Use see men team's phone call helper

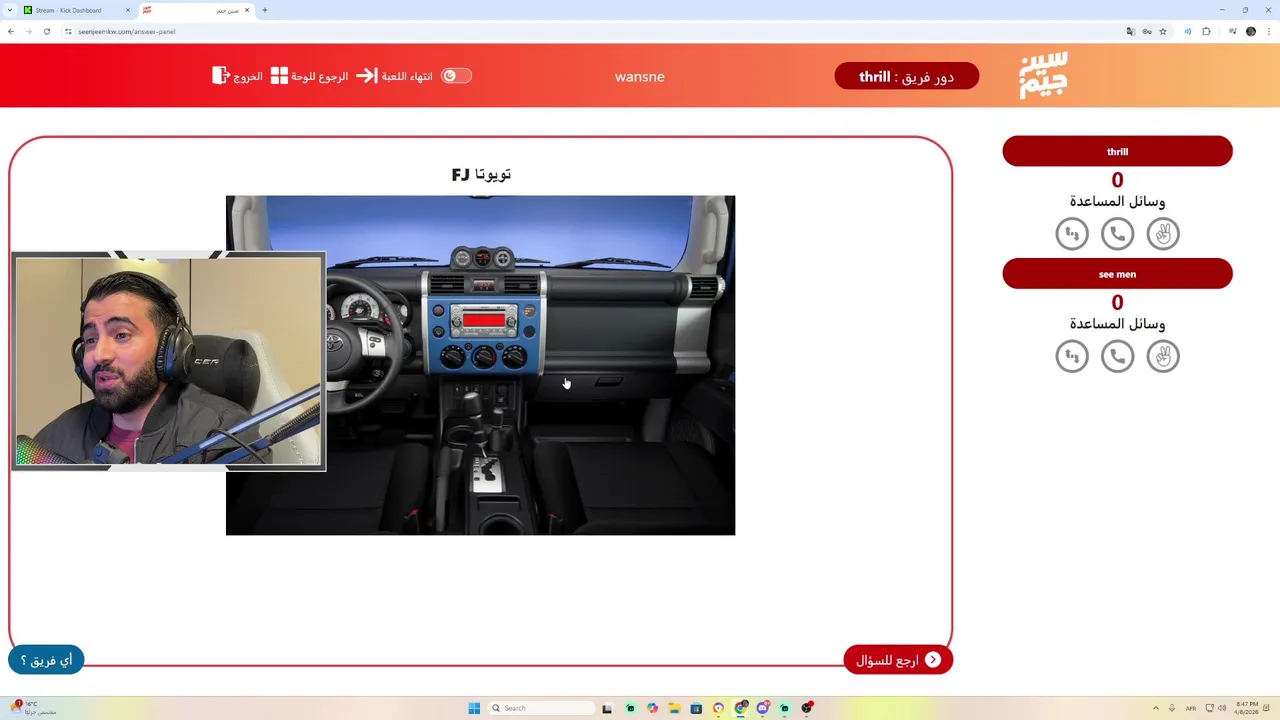coord(1117,356)
